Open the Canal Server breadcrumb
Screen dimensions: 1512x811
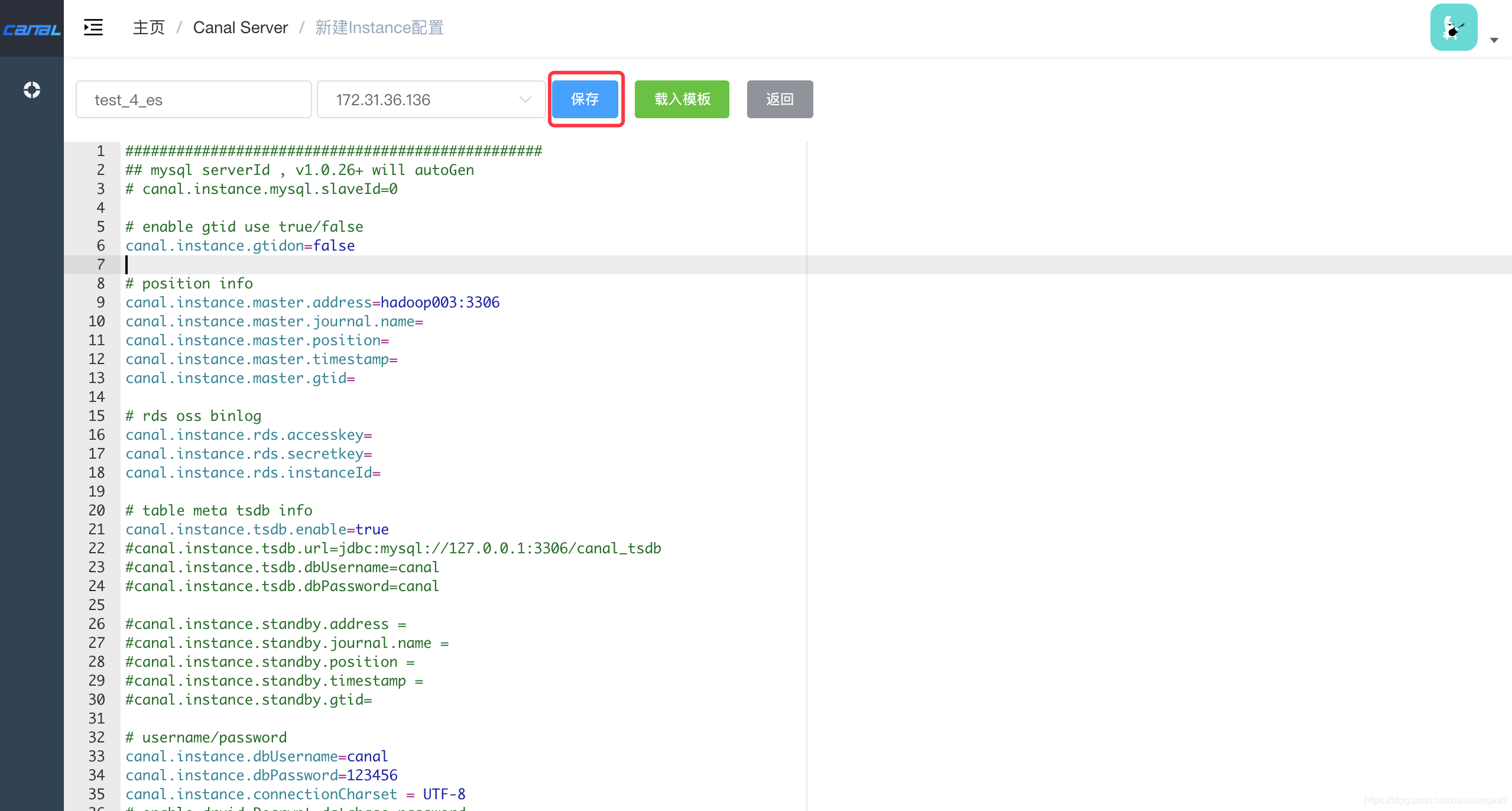(240, 27)
